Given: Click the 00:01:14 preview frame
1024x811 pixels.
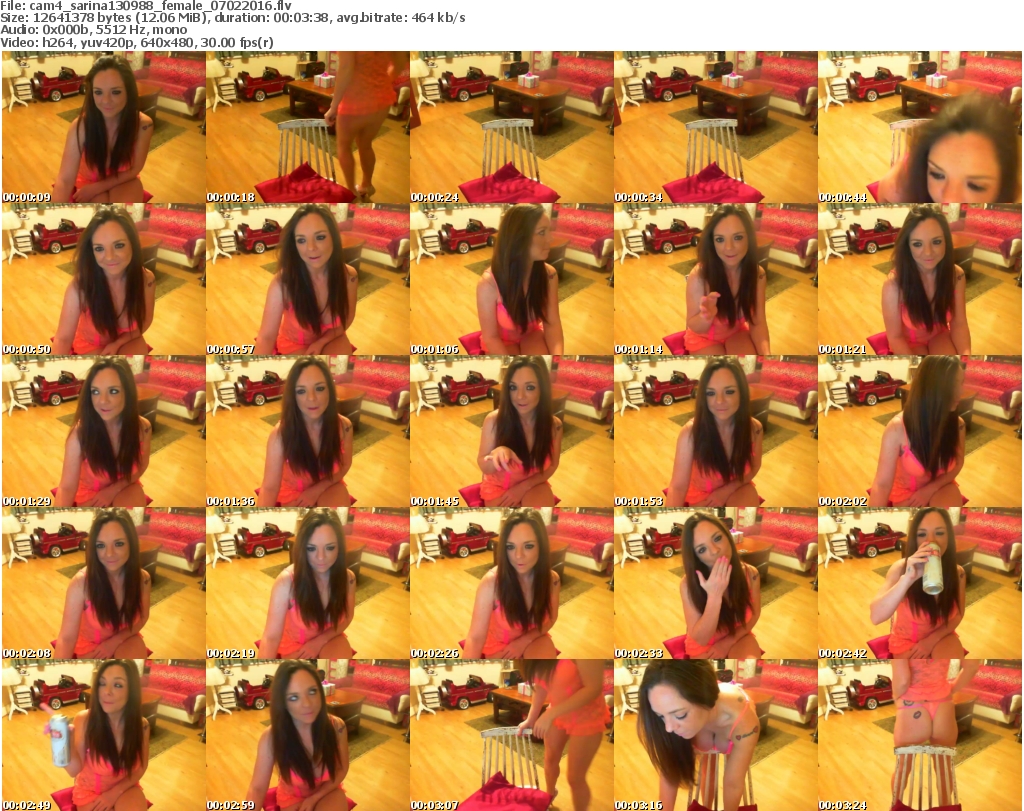Looking at the screenshot, I should 716,279.
